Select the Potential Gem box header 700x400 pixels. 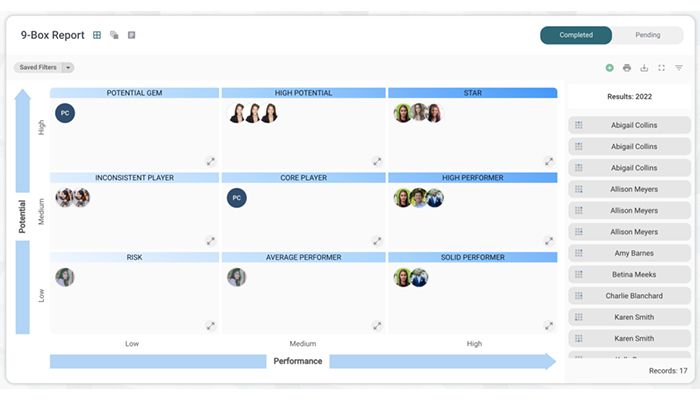coord(134,93)
